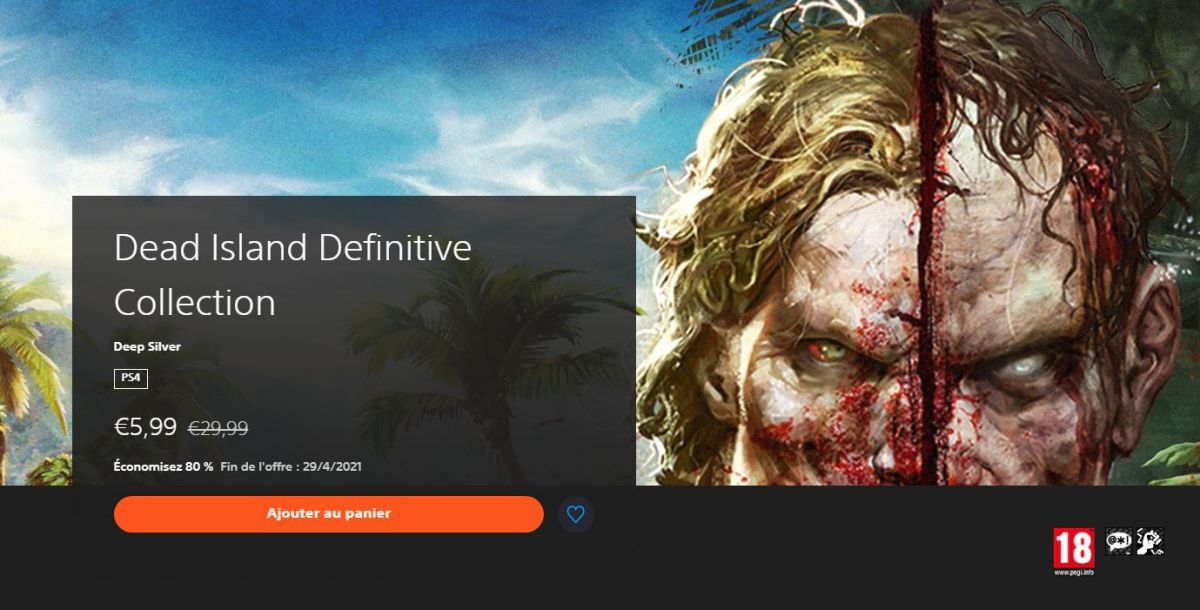Click the violence content descriptor icon
The width and height of the screenshot is (1200, 610).
coord(1150,541)
